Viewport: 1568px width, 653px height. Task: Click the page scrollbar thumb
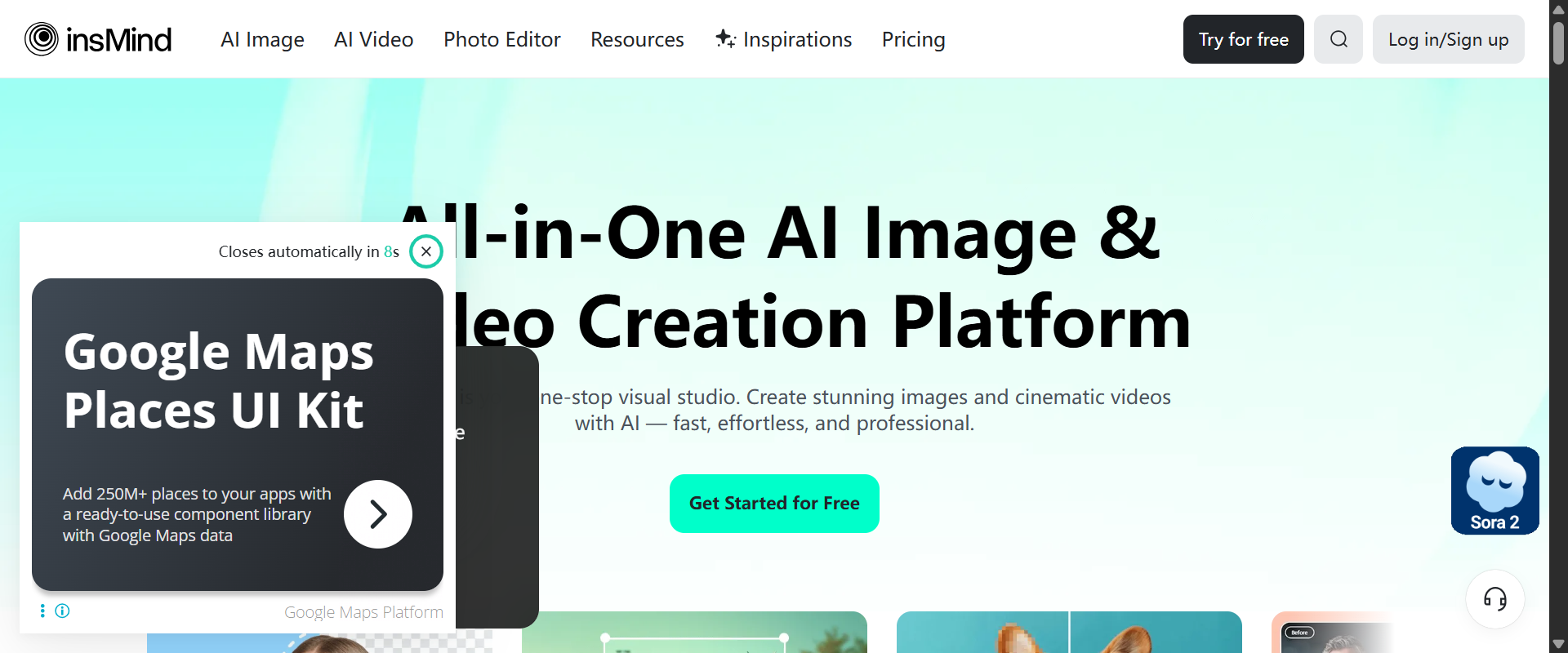pos(1558,42)
